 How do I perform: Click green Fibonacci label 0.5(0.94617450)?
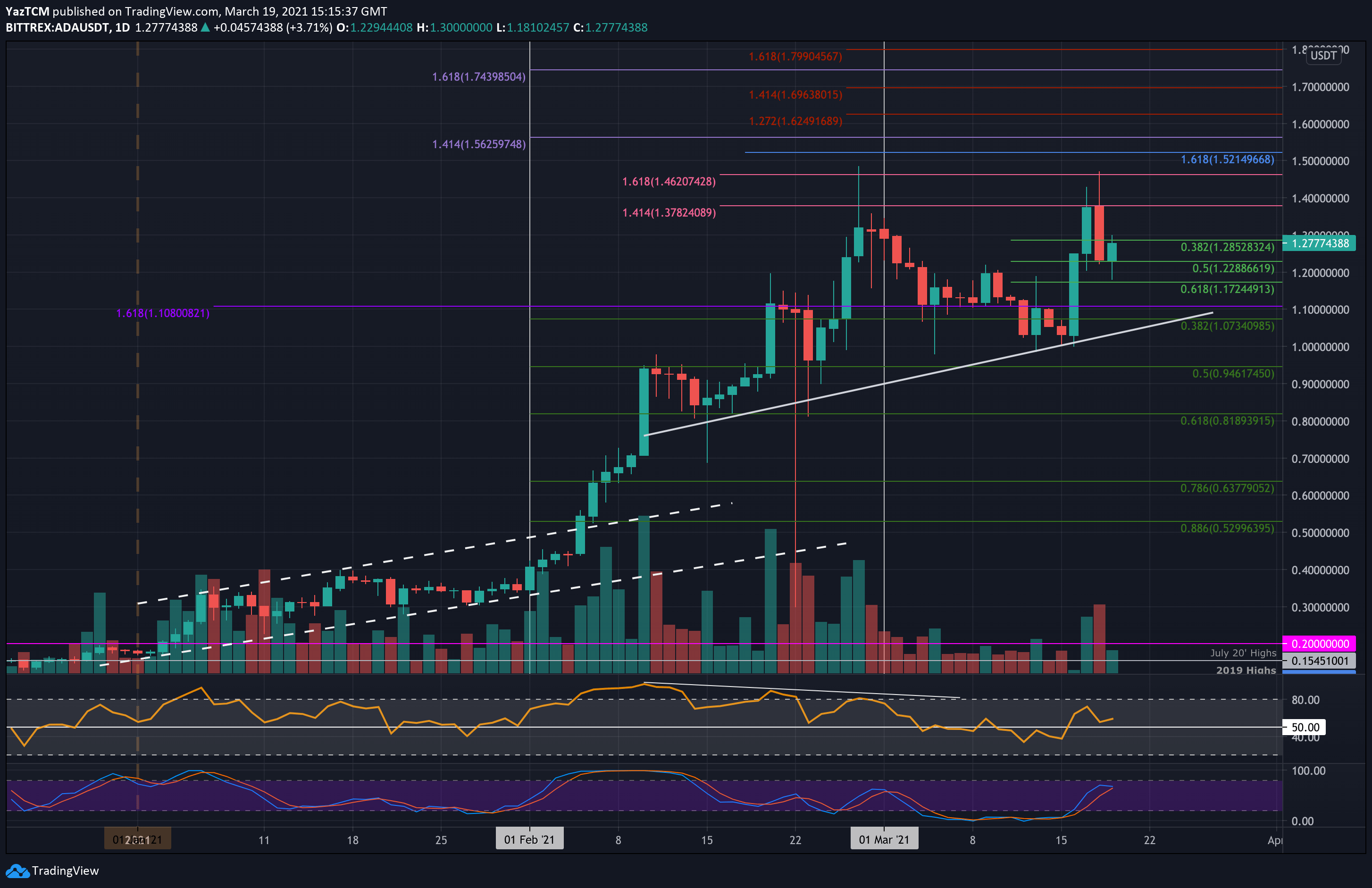tap(1233, 374)
